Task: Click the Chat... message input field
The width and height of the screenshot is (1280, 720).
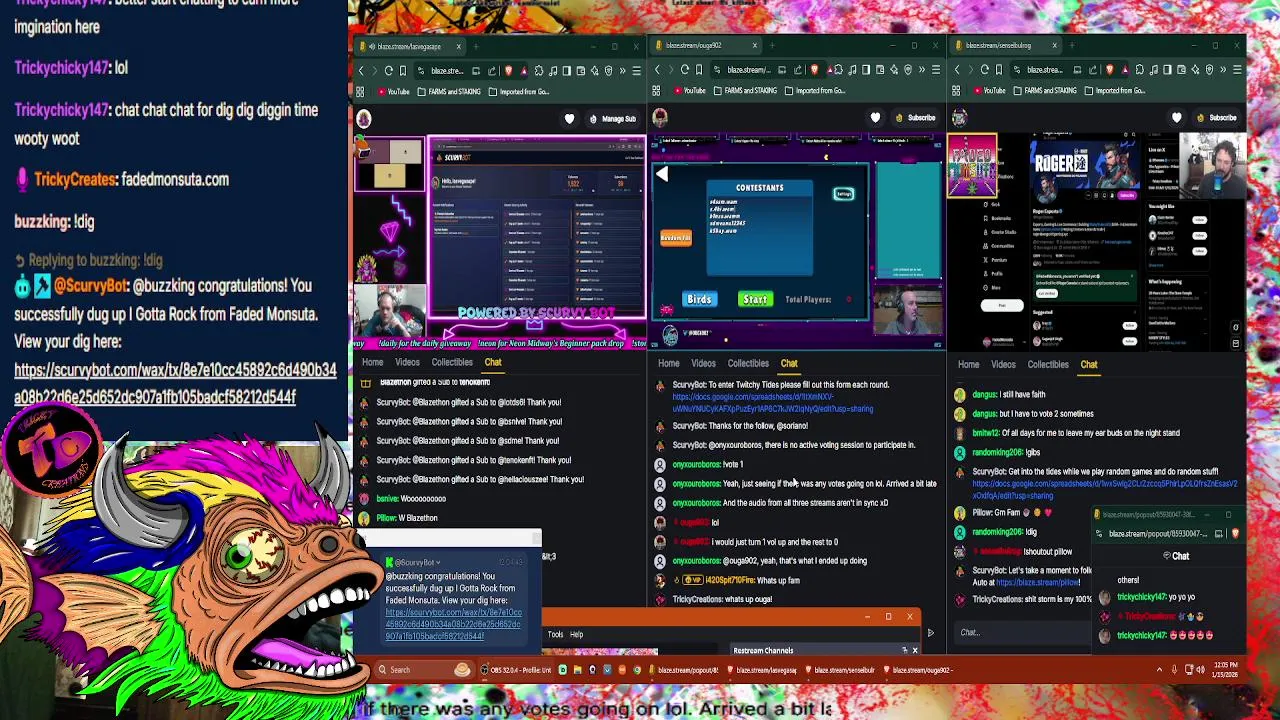Action: 1020,633
